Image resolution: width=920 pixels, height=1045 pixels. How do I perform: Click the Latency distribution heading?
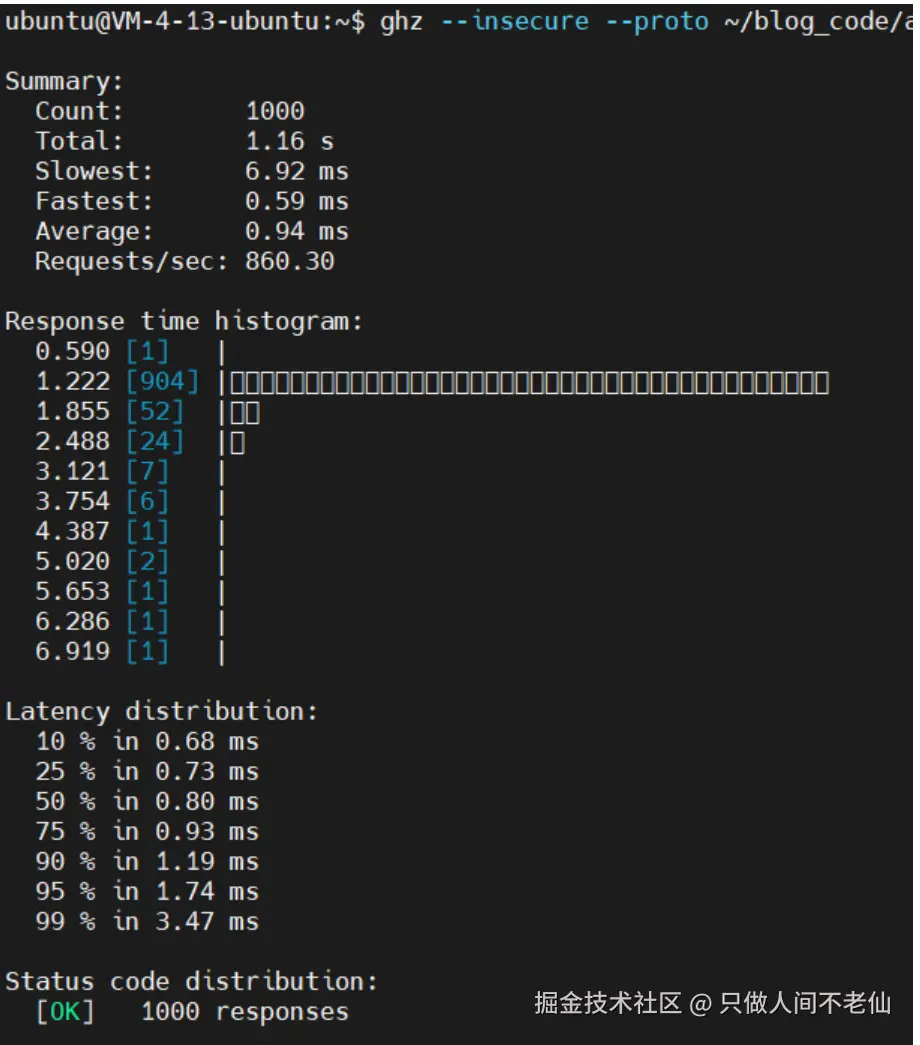click(x=161, y=712)
